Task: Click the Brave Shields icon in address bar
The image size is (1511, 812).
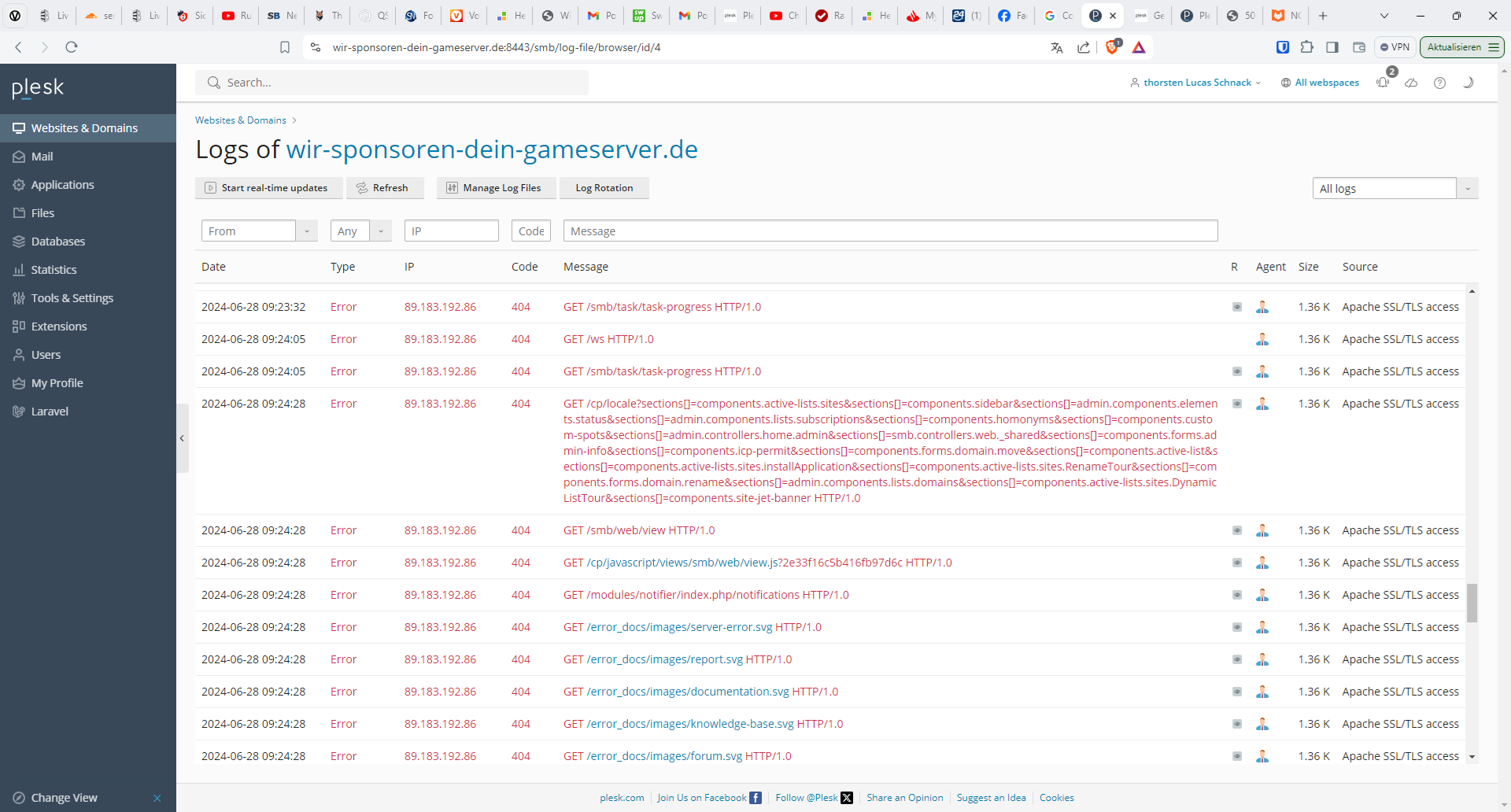Action: point(1112,47)
